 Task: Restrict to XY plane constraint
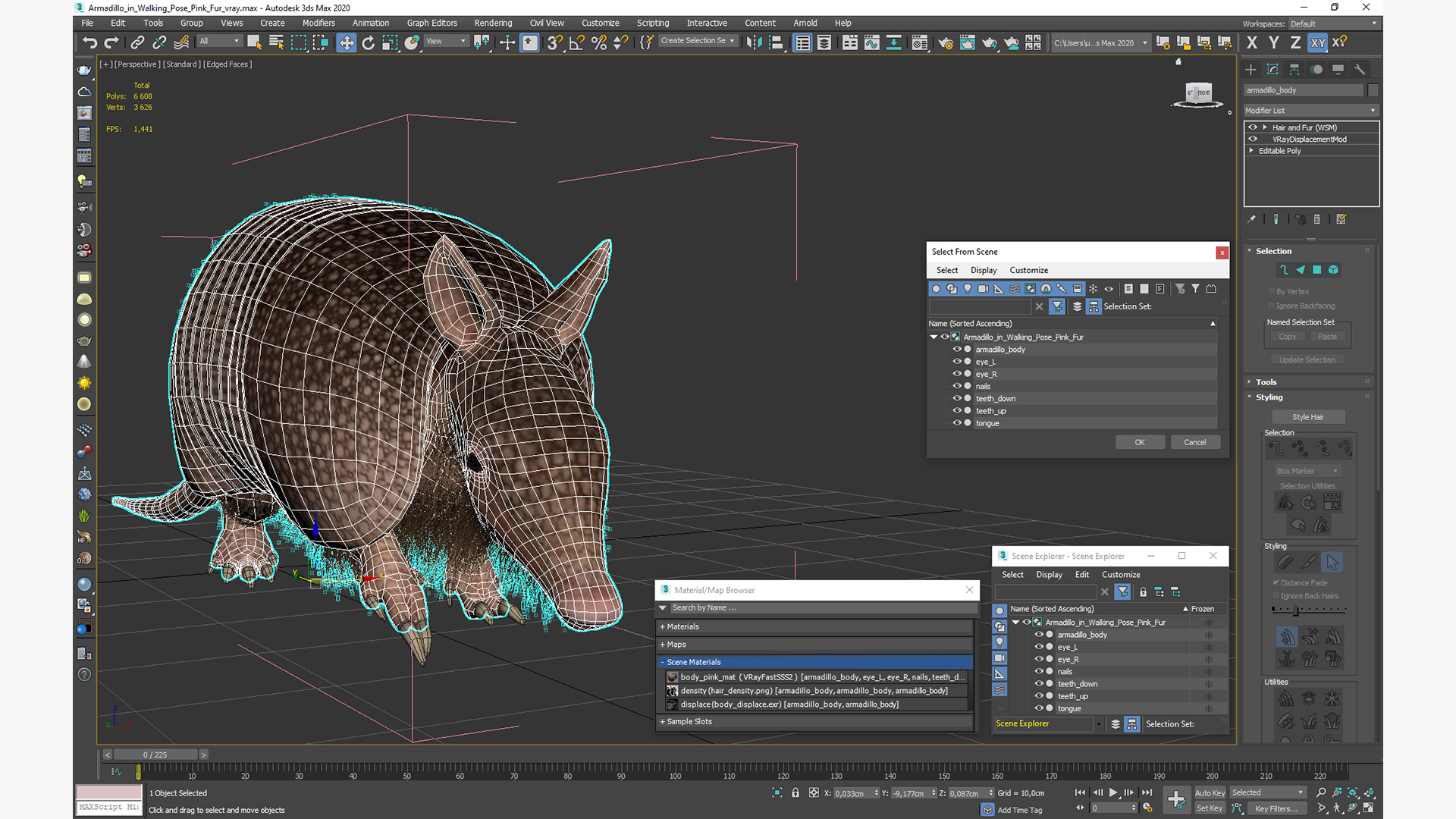[1318, 42]
